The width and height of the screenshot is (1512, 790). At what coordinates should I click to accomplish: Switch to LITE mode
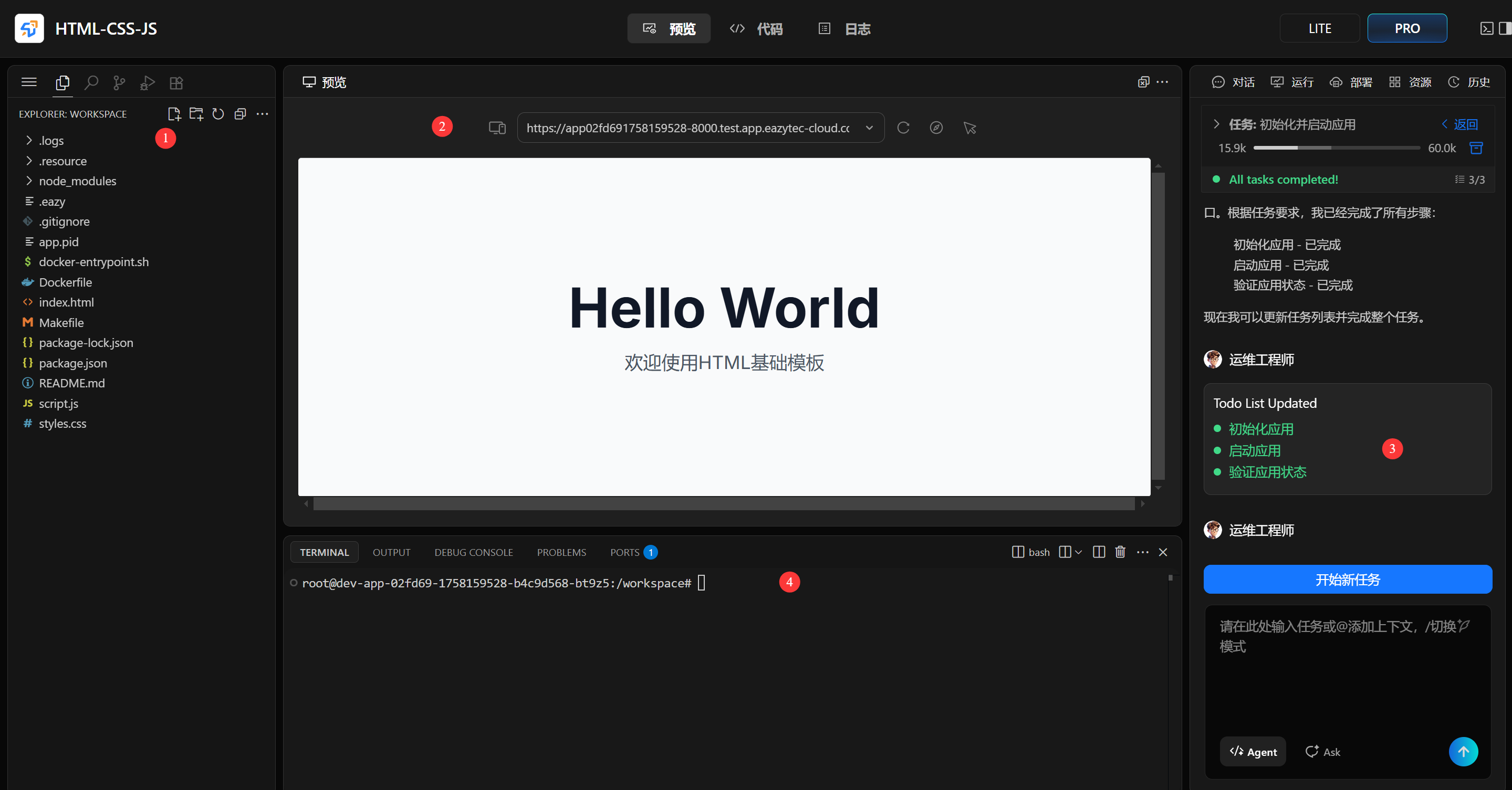[1319, 28]
